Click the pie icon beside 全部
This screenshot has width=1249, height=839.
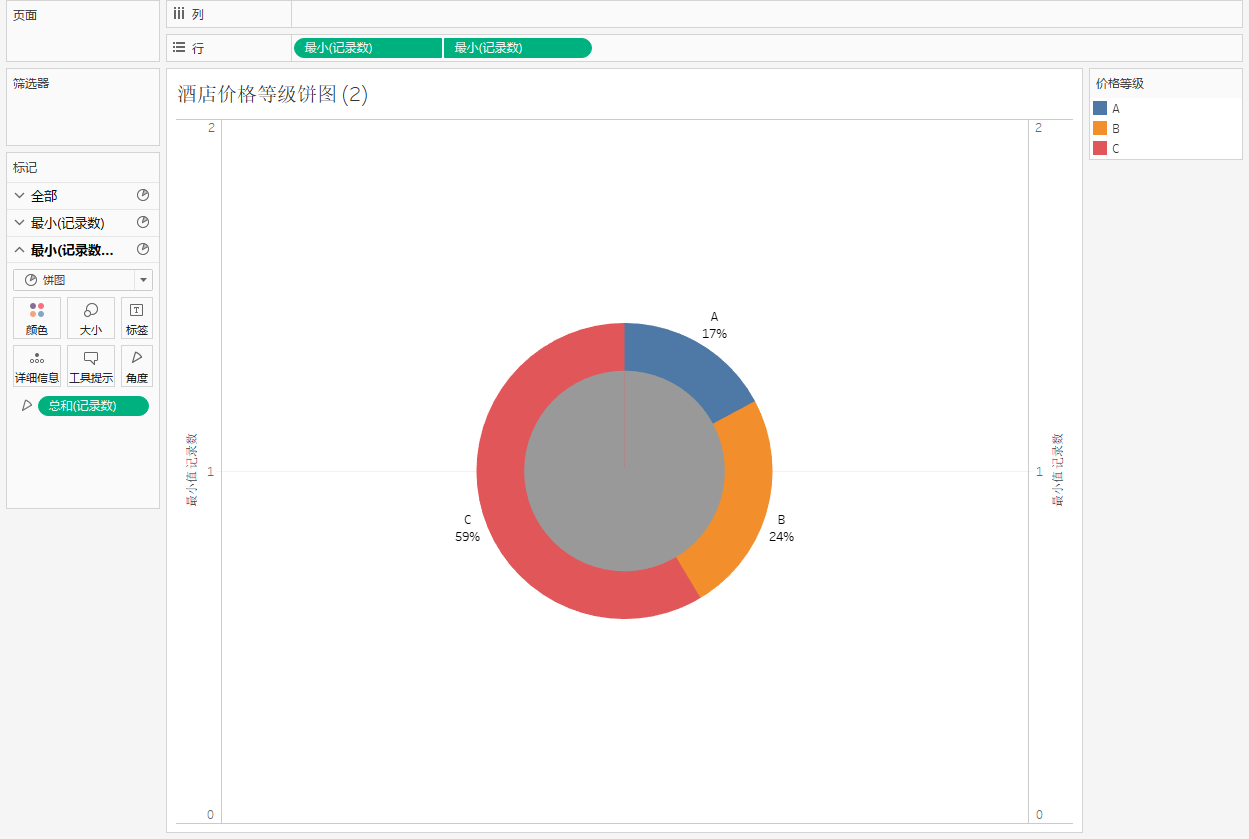click(143, 195)
